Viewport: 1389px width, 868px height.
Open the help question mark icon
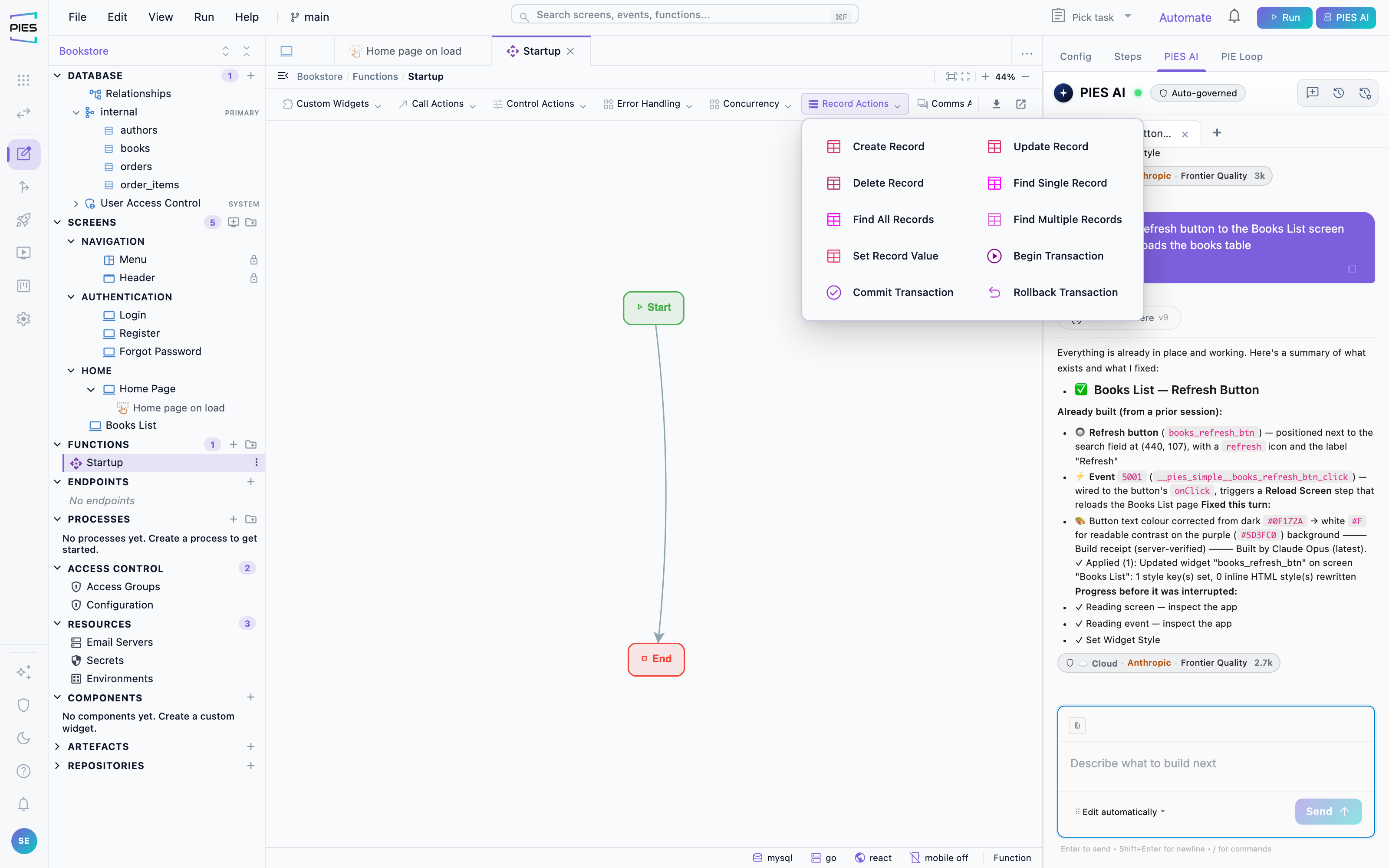pyautogui.click(x=23, y=771)
